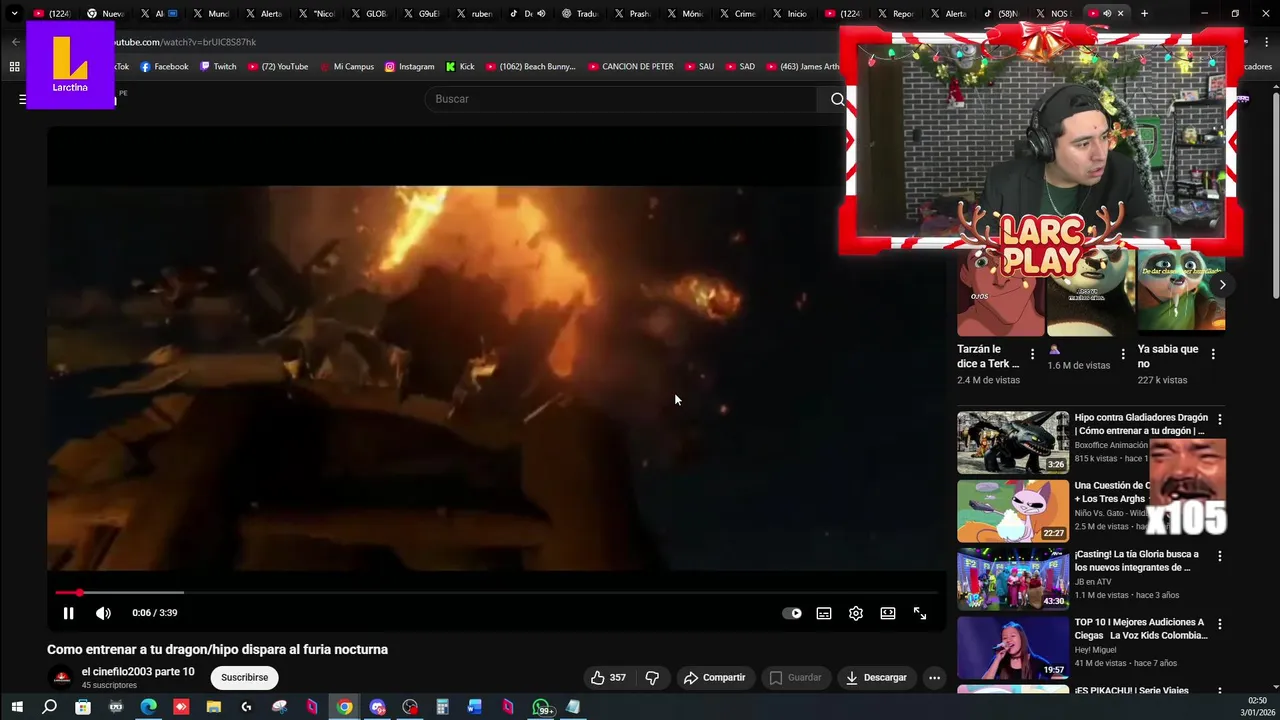Open the TOP 10 La Voz Kids thumbnail
1280x720 pixels.
[1013, 646]
